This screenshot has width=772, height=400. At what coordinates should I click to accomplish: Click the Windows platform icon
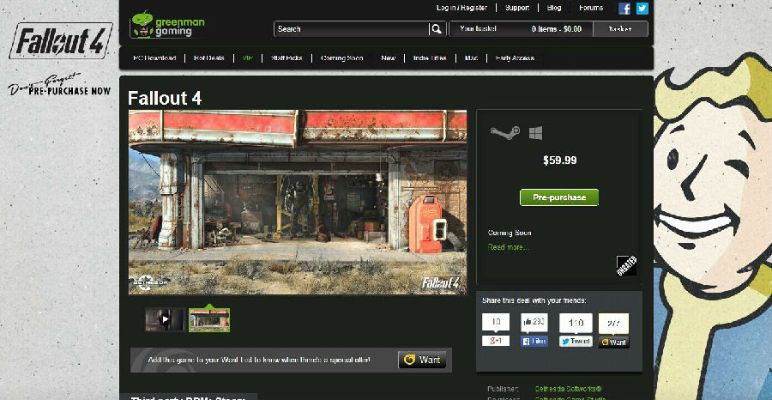[535, 133]
